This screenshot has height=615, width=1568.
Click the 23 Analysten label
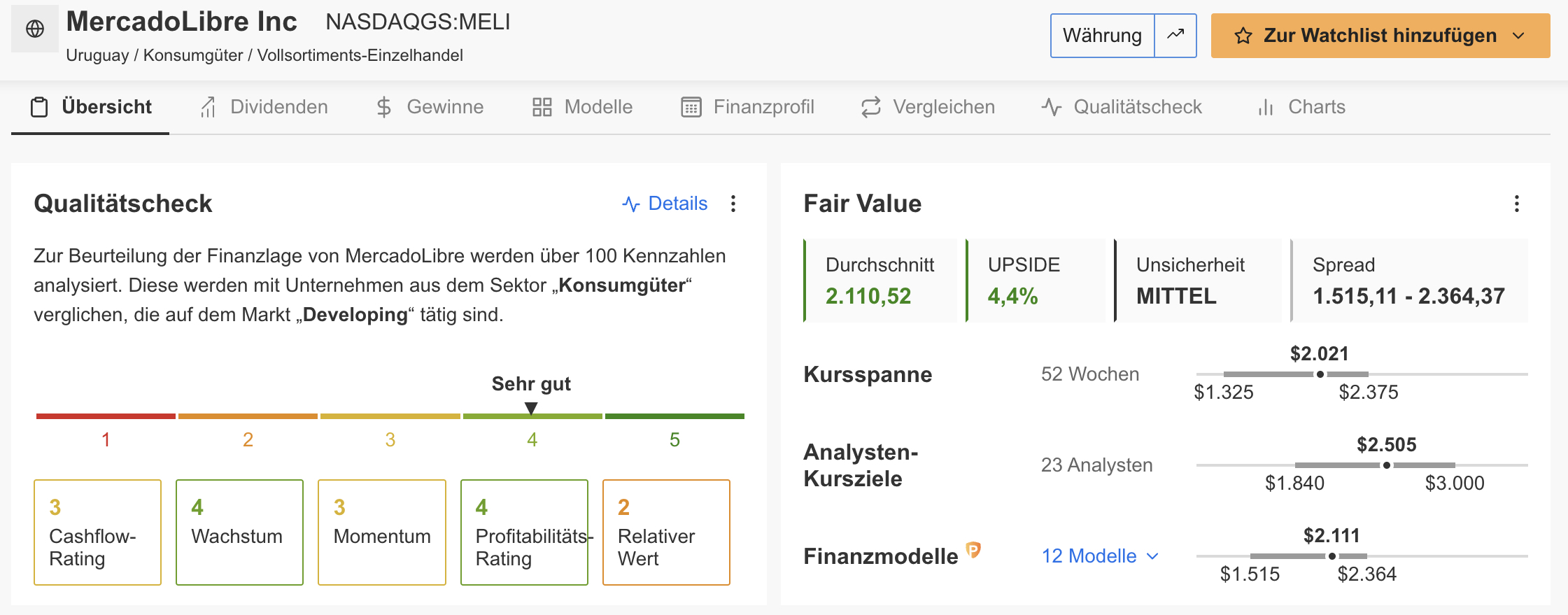coord(1096,465)
